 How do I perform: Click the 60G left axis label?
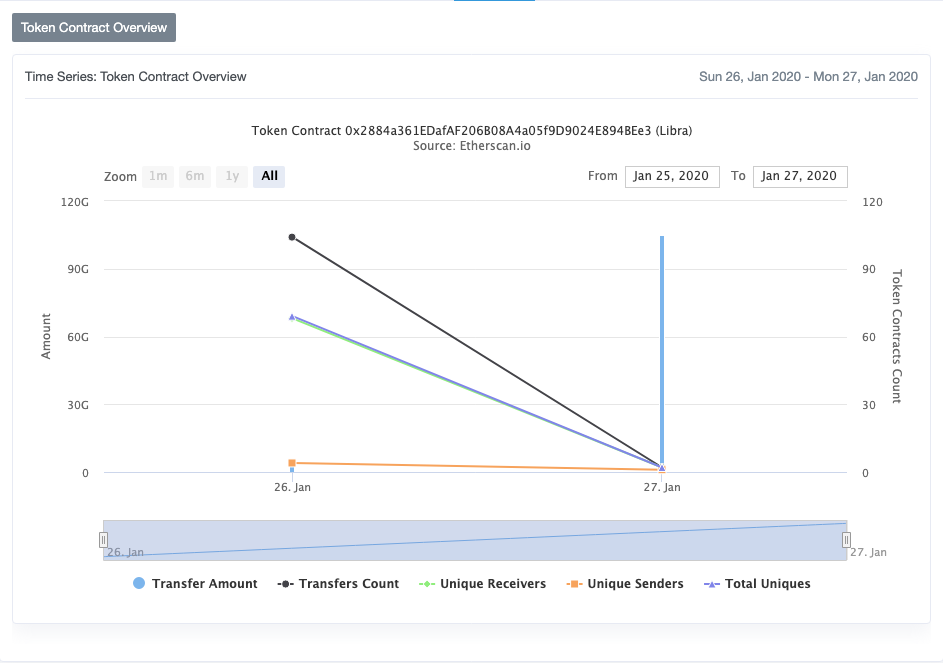[x=78, y=337]
